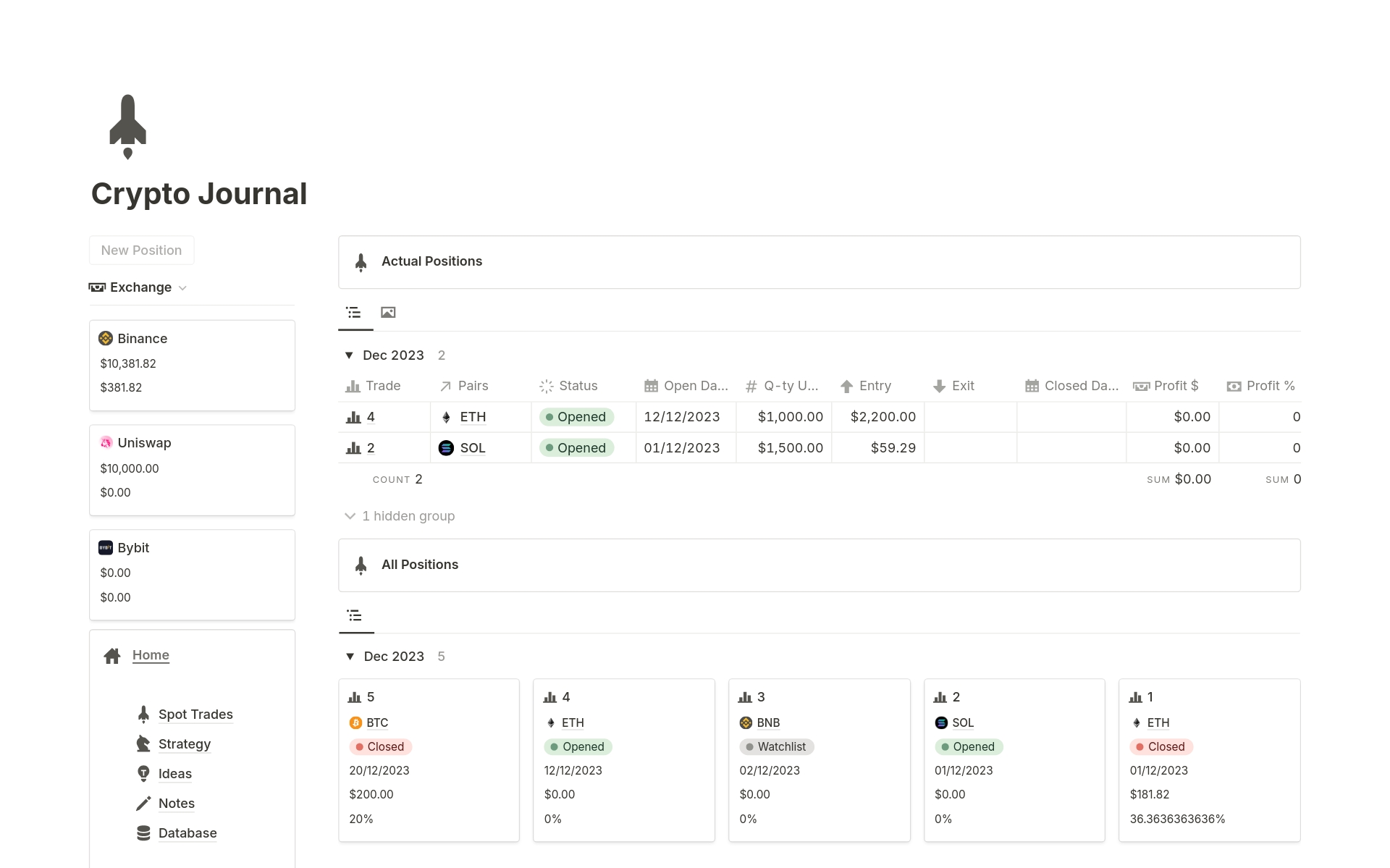Image resolution: width=1390 pixels, height=868 pixels.
Task: Click the Opened status tag on the ETH row
Action: click(577, 416)
